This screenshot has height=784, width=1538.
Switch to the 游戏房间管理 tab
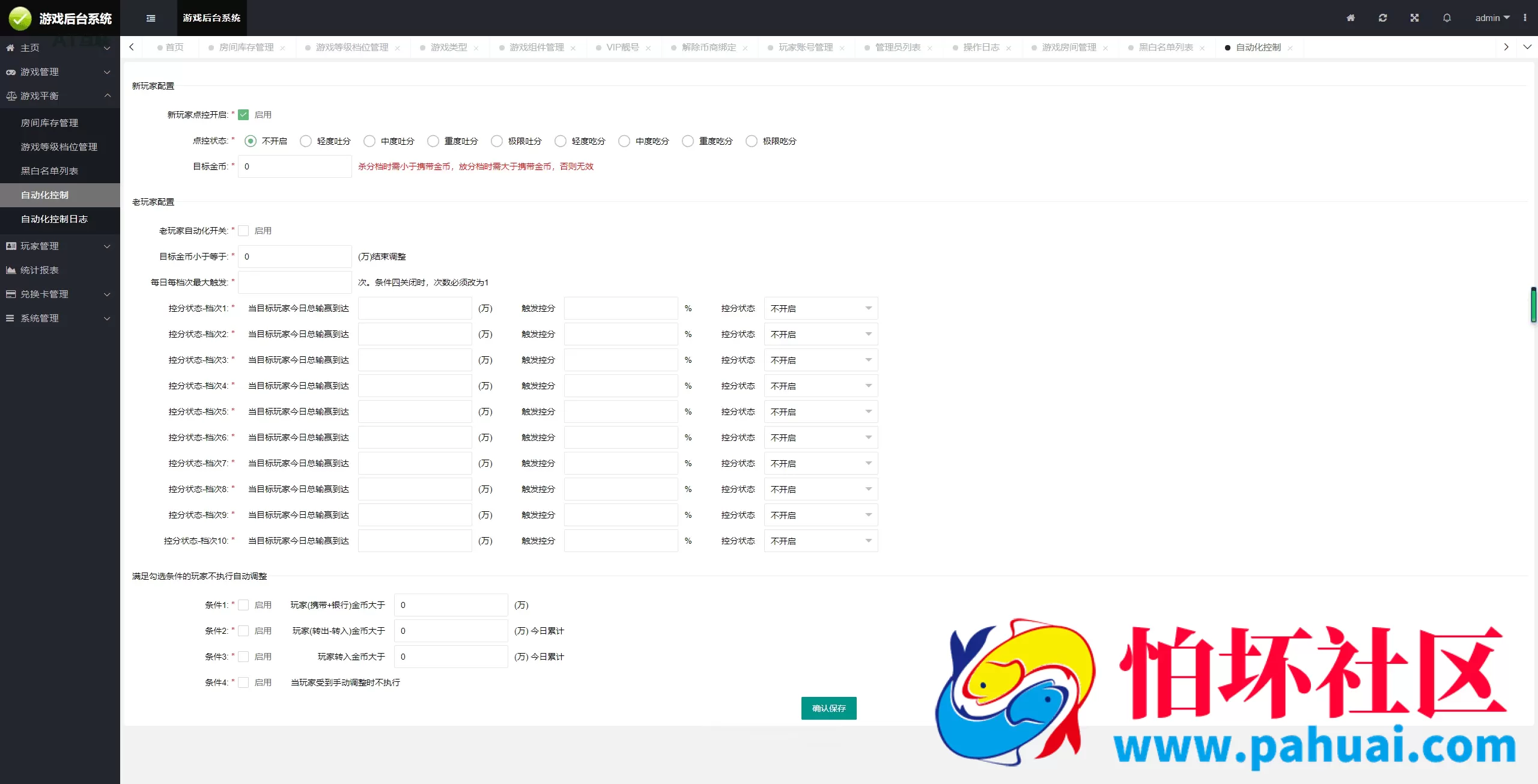1069,47
